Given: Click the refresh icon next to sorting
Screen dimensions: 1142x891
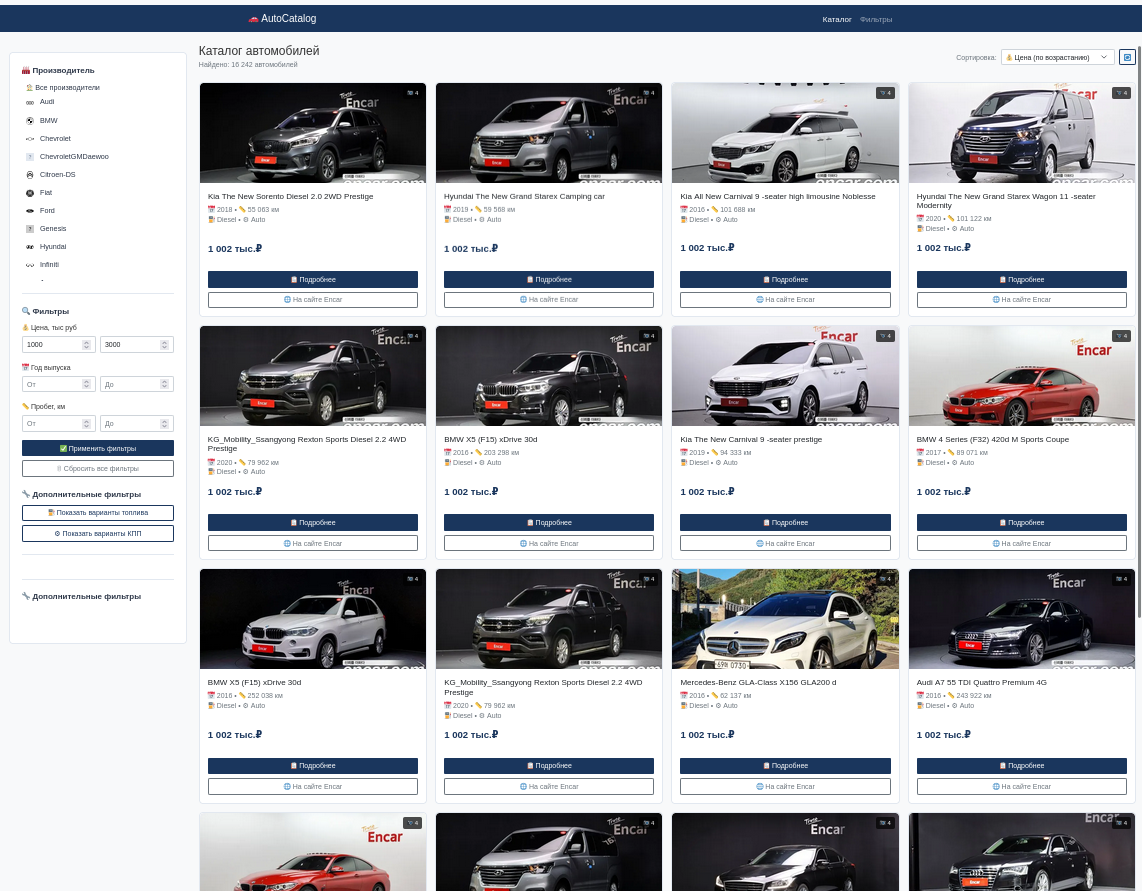Looking at the screenshot, I should [x=1127, y=57].
